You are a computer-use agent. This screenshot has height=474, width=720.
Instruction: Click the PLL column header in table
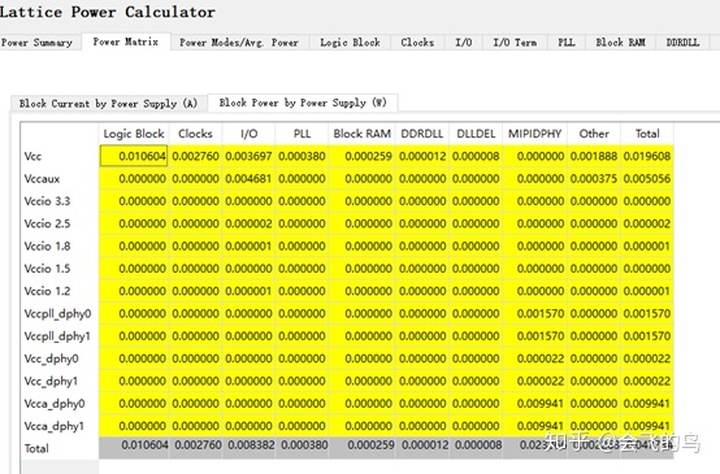302,134
